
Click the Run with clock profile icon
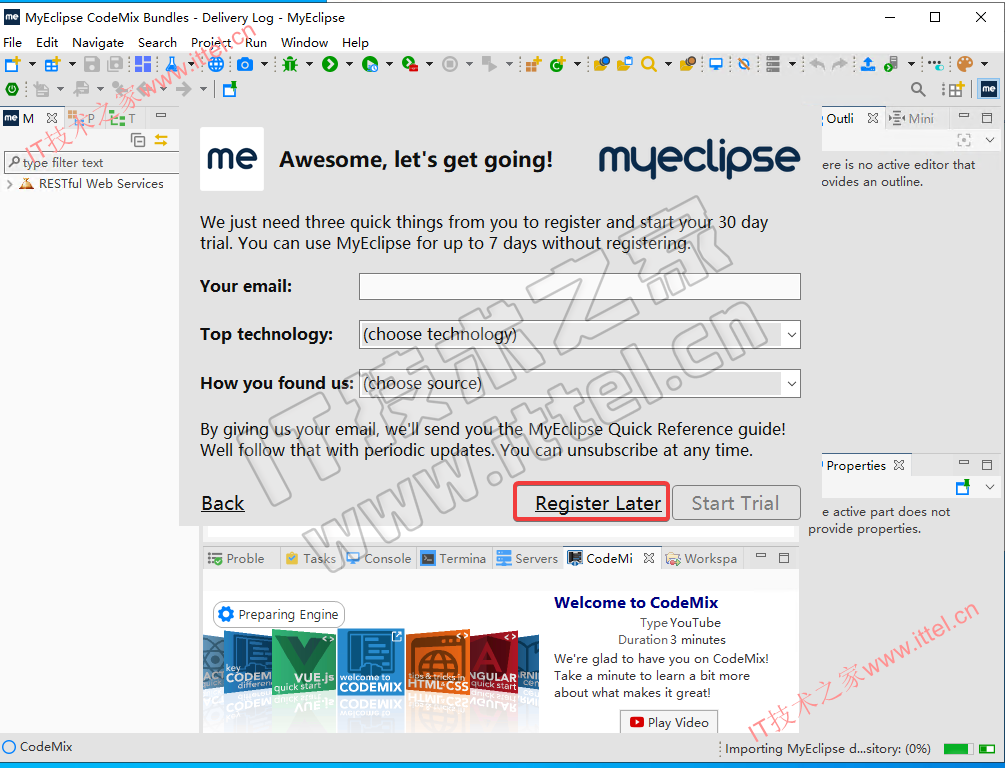click(370, 64)
